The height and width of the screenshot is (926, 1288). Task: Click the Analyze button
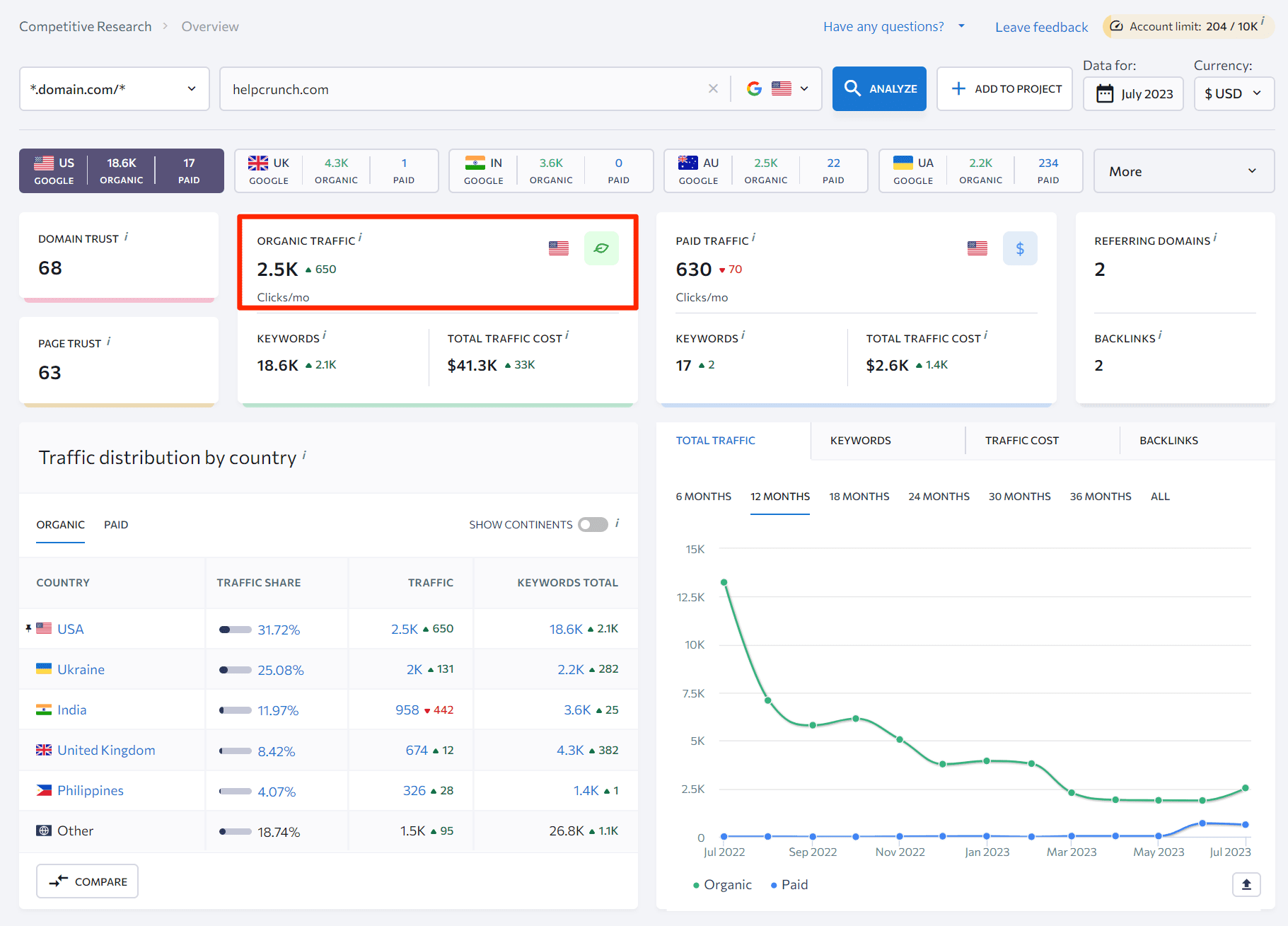click(879, 88)
